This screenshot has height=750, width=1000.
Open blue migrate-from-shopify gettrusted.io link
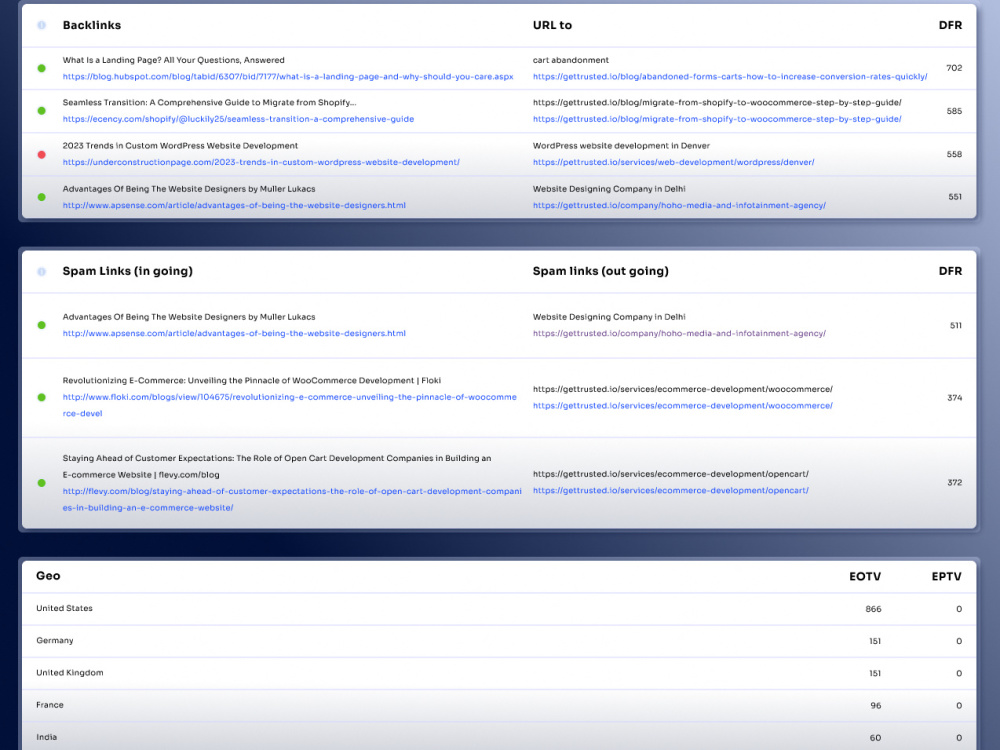(x=717, y=119)
